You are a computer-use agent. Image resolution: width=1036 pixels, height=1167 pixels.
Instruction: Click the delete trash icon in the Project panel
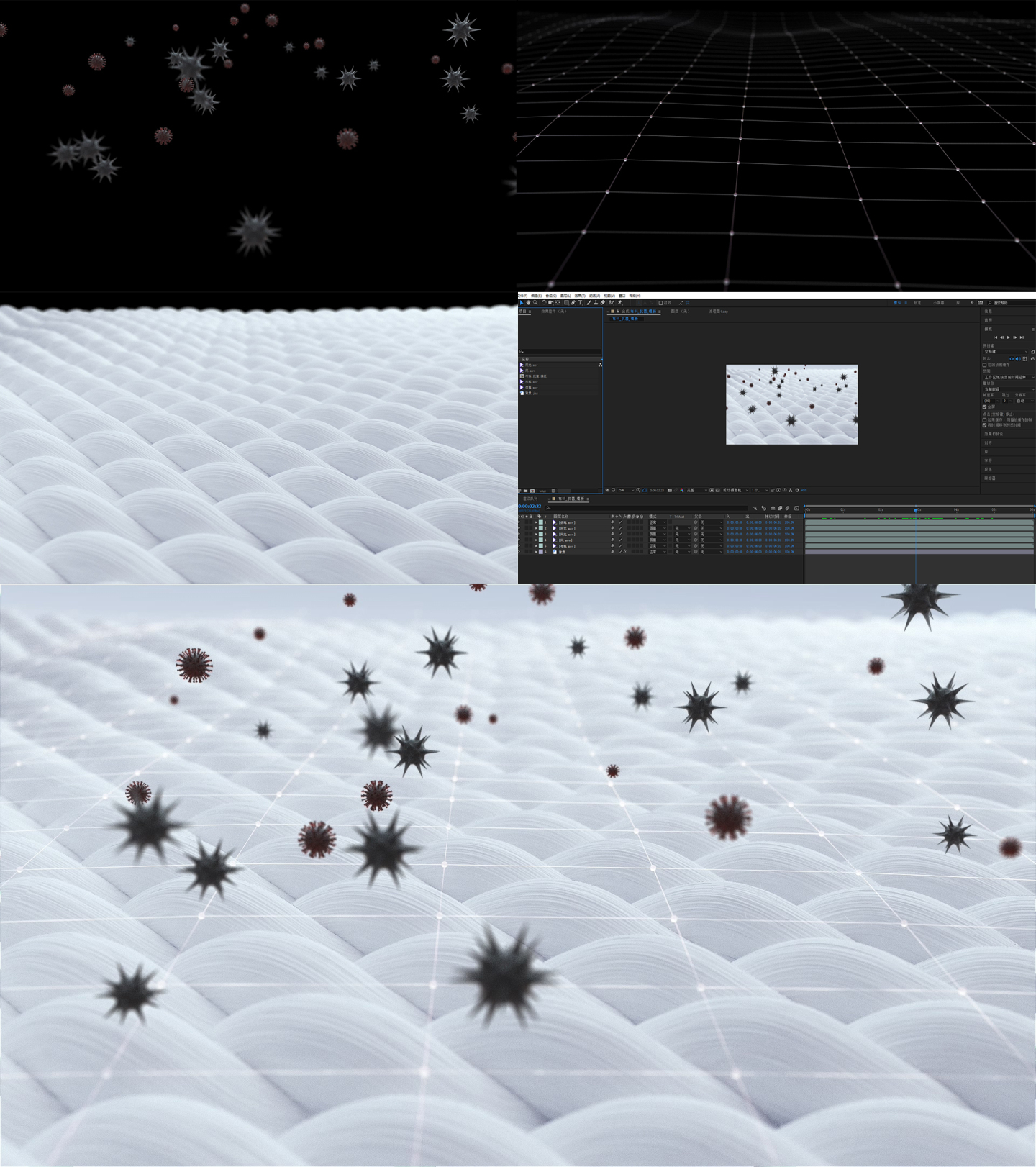[x=553, y=491]
